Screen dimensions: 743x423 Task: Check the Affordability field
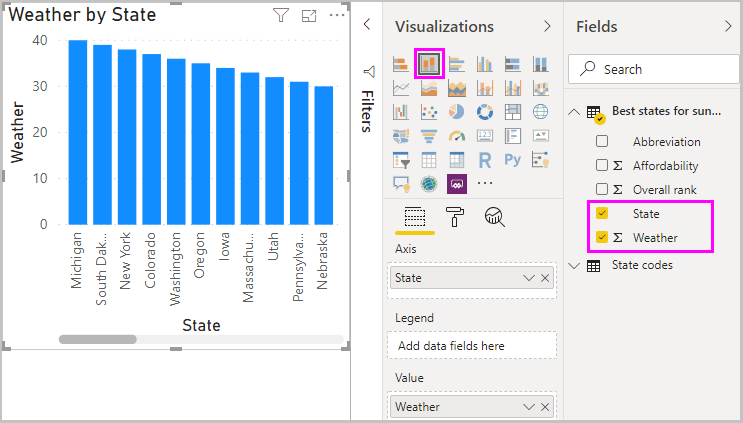click(x=602, y=165)
